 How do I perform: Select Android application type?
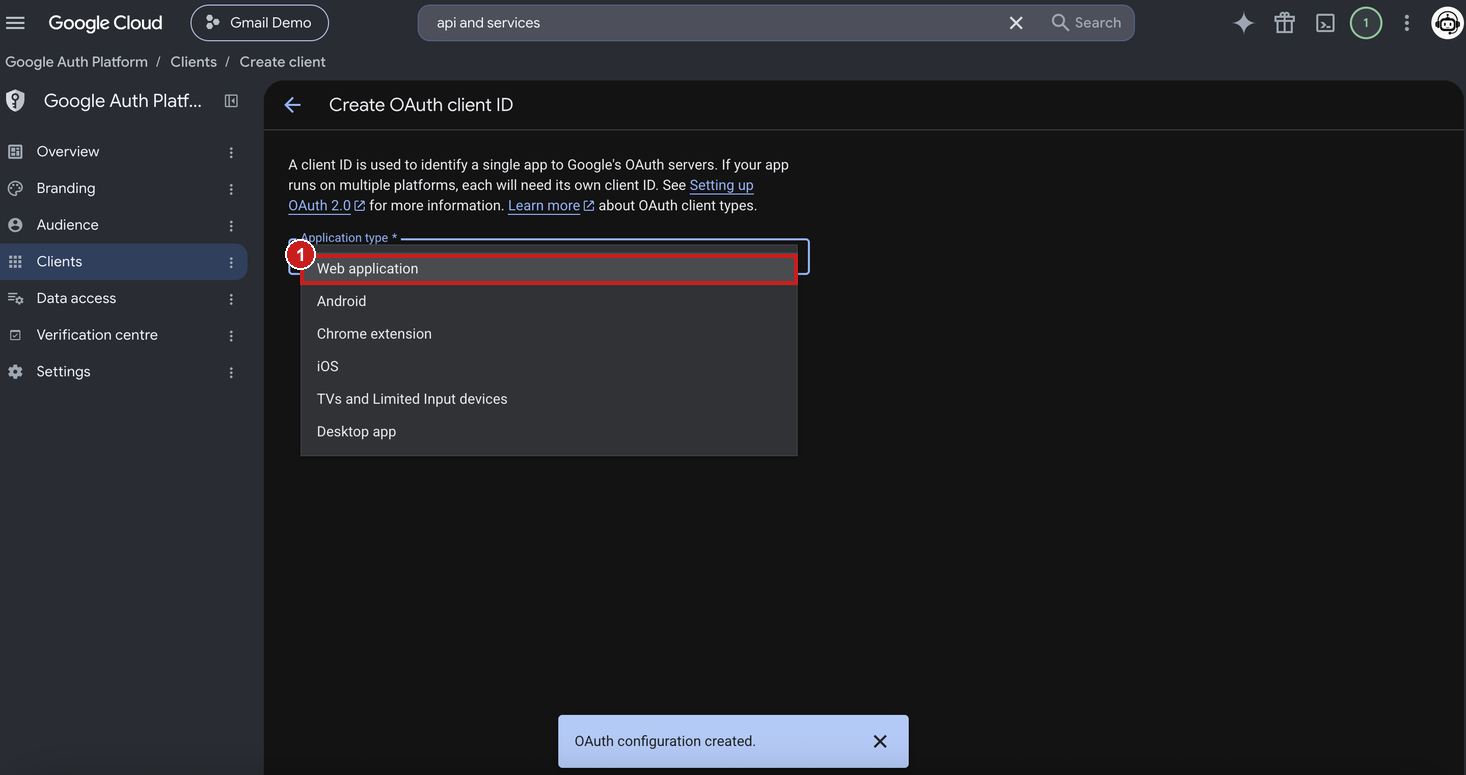click(549, 301)
